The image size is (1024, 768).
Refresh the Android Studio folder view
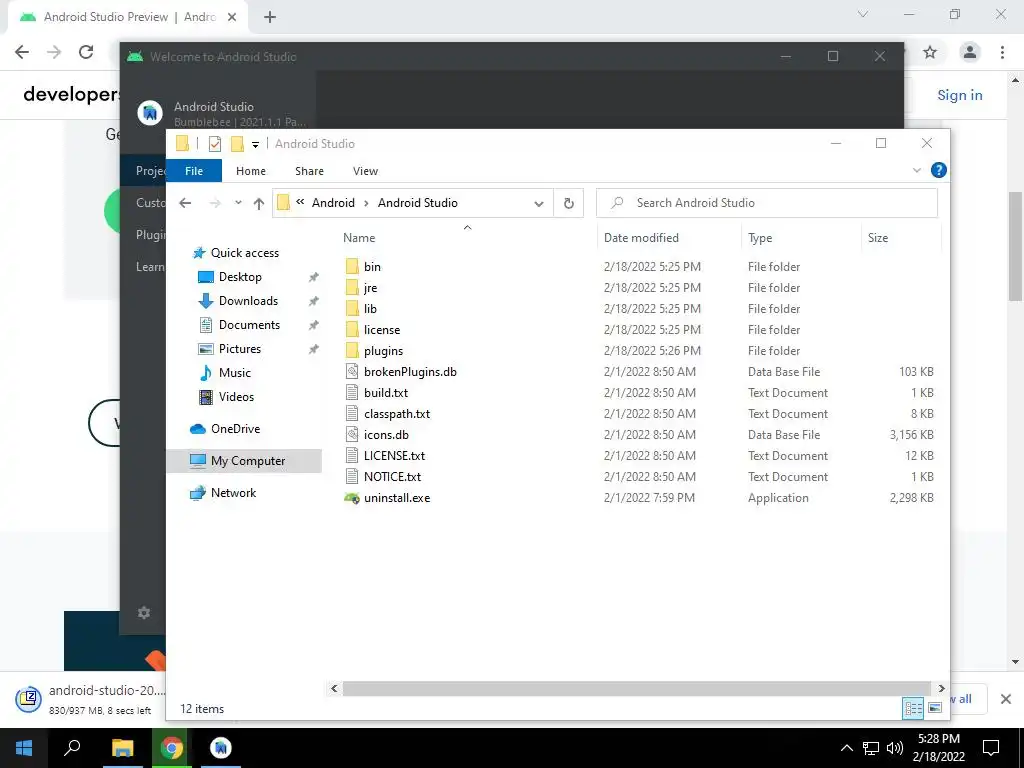click(569, 203)
